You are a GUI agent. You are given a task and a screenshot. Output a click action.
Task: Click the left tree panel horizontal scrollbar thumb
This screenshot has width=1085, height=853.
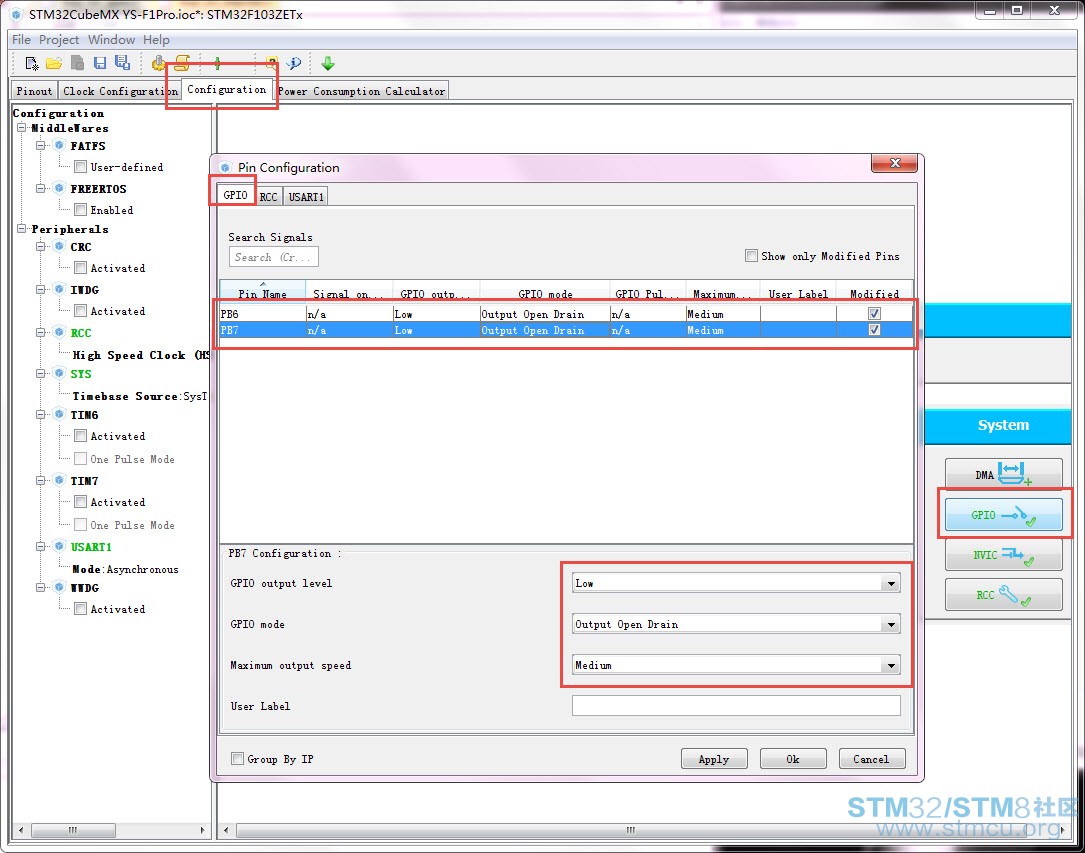pyautogui.click(x=73, y=829)
